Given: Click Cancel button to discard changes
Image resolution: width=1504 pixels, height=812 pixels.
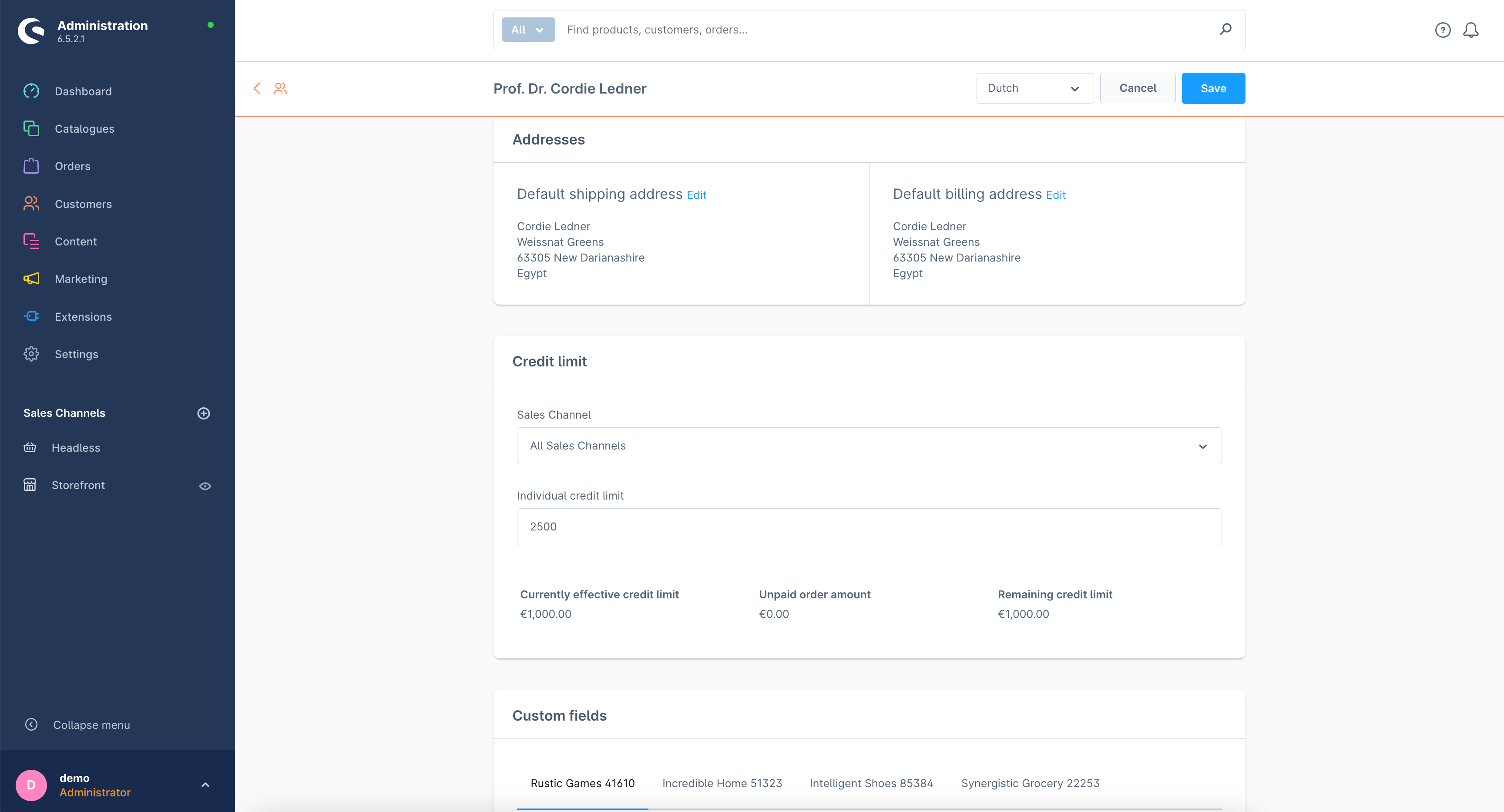Looking at the screenshot, I should click(1138, 88).
